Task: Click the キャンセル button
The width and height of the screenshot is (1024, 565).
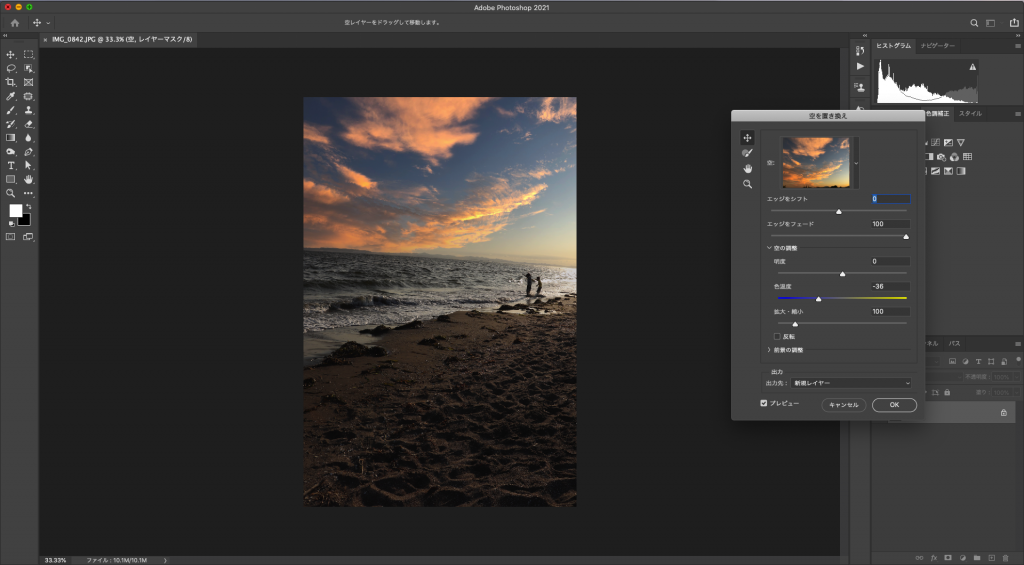Action: pos(843,405)
